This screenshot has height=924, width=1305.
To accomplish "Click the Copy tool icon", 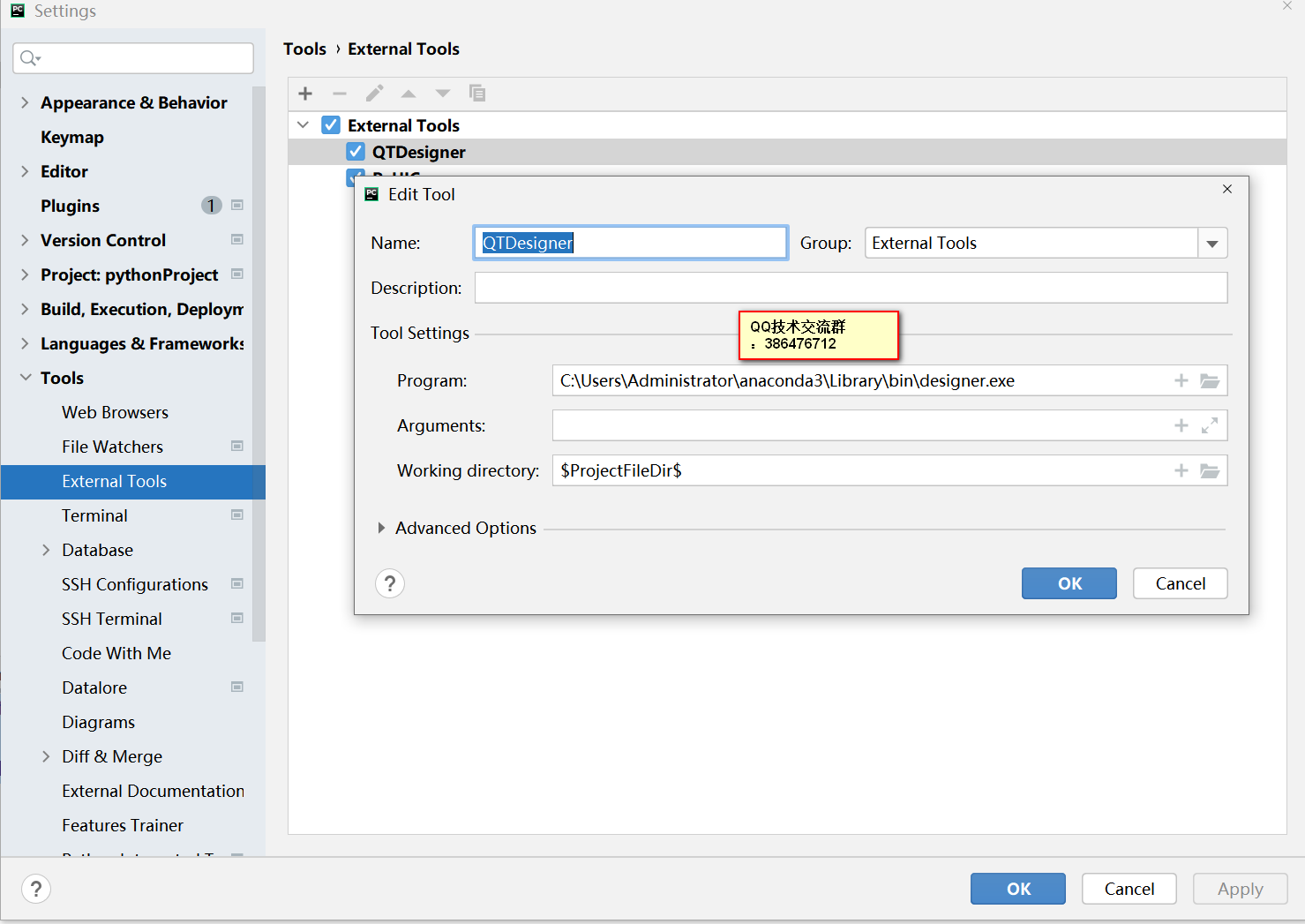I will [x=477, y=94].
